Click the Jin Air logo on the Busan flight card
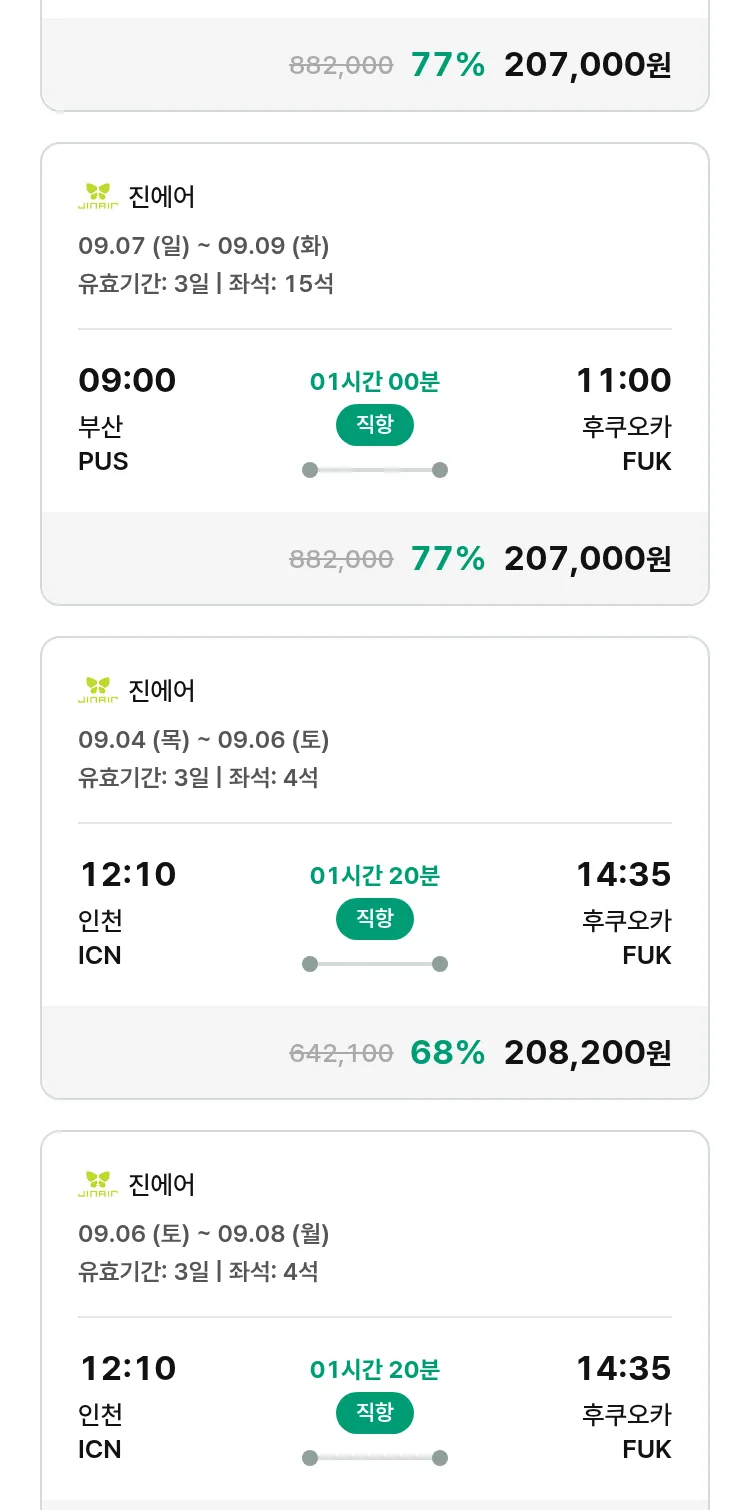Screen dimensions: 750x1510 coord(98,196)
